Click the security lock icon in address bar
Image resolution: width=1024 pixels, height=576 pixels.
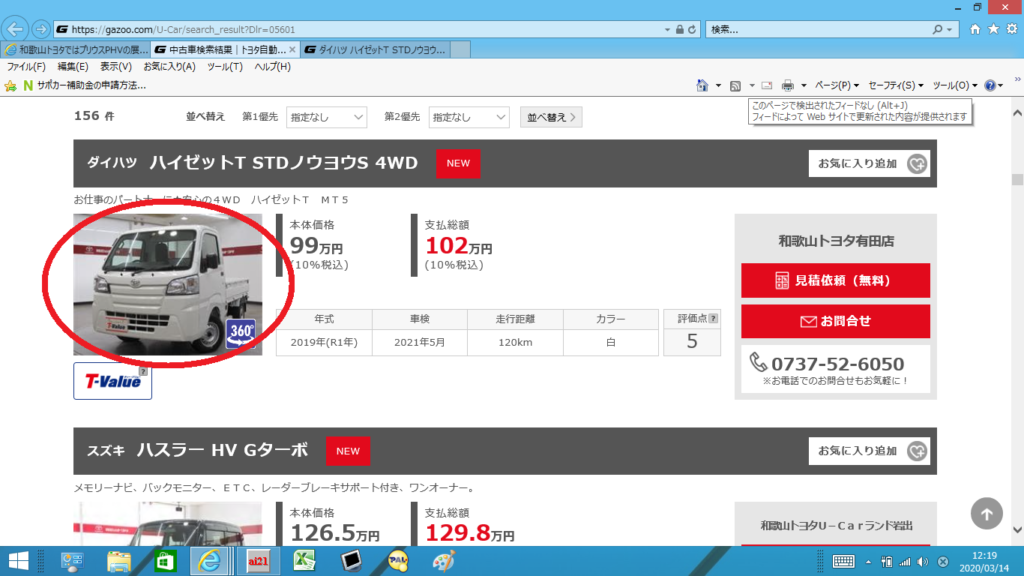pyautogui.click(x=680, y=29)
